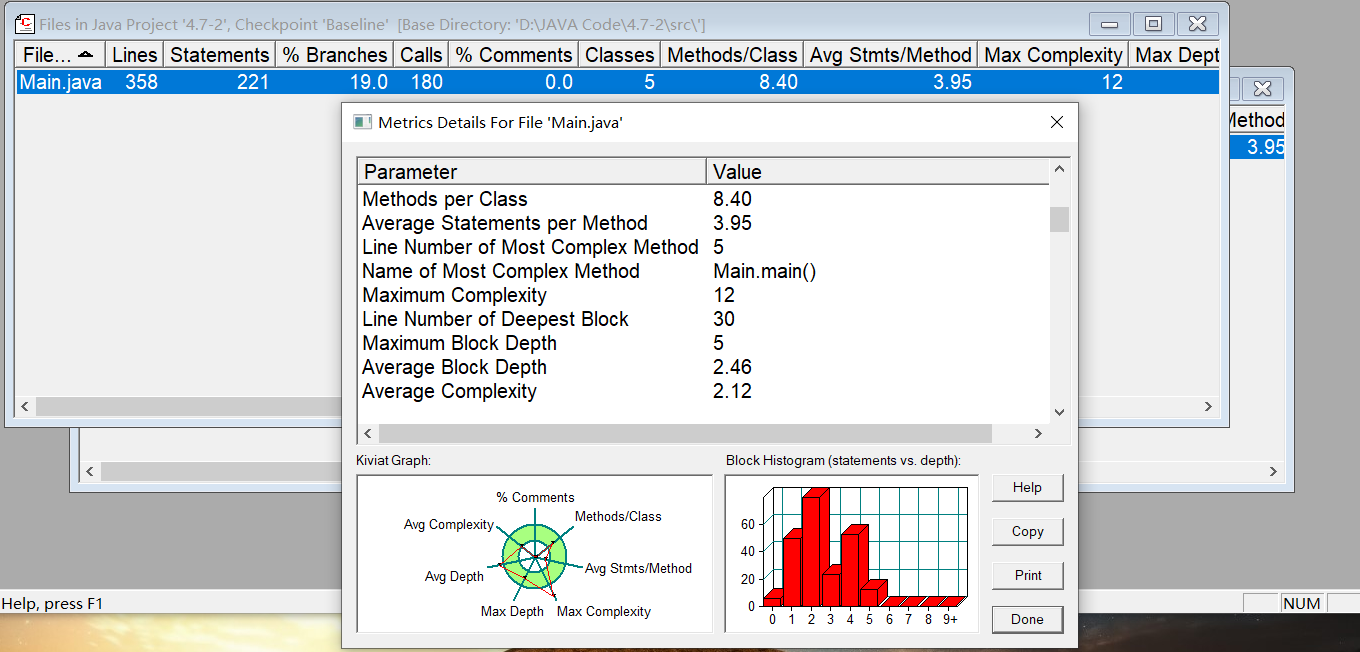Click right scroll arrow of background window
This screenshot has height=652, width=1360.
(1273, 471)
